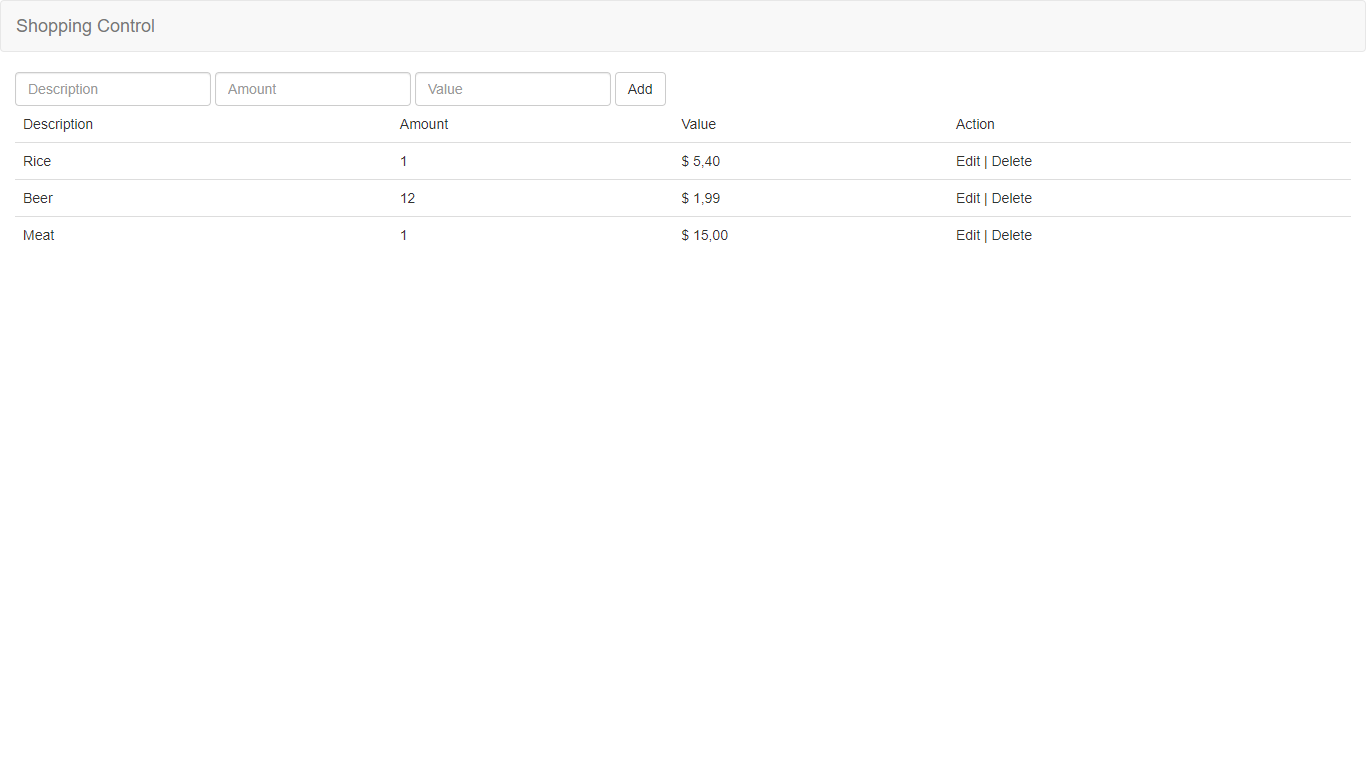Delete the Beer item
This screenshot has height=768, width=1366.
pyautogui.click(x=1012, y=198)
